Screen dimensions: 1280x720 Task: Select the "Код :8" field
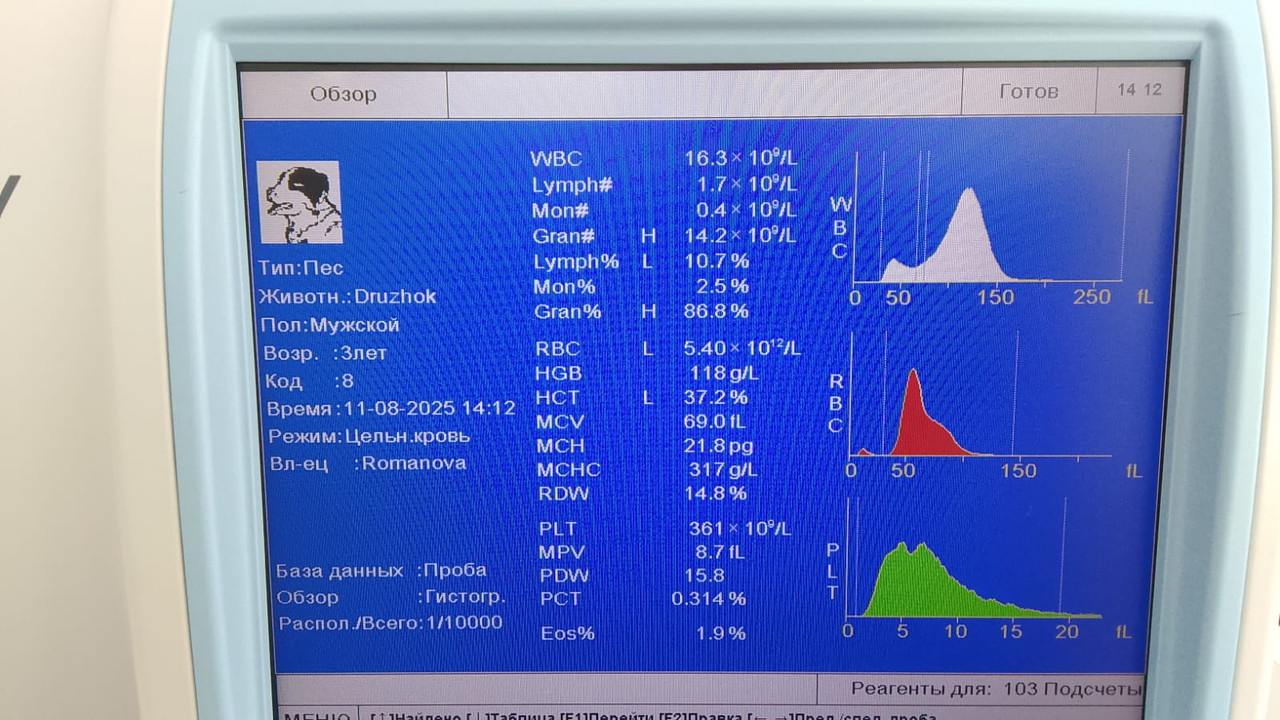point(309,381)
